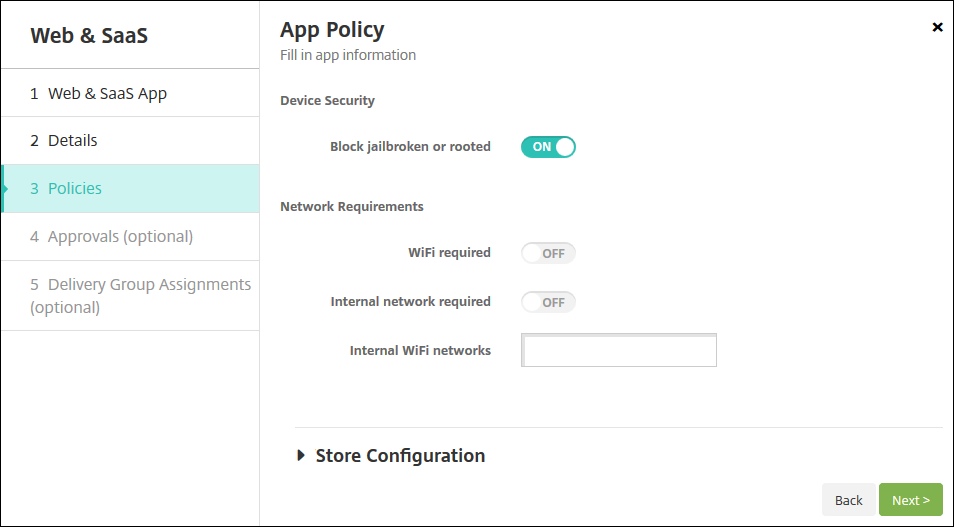Select the Policies step in sidebar

(75, 188)
